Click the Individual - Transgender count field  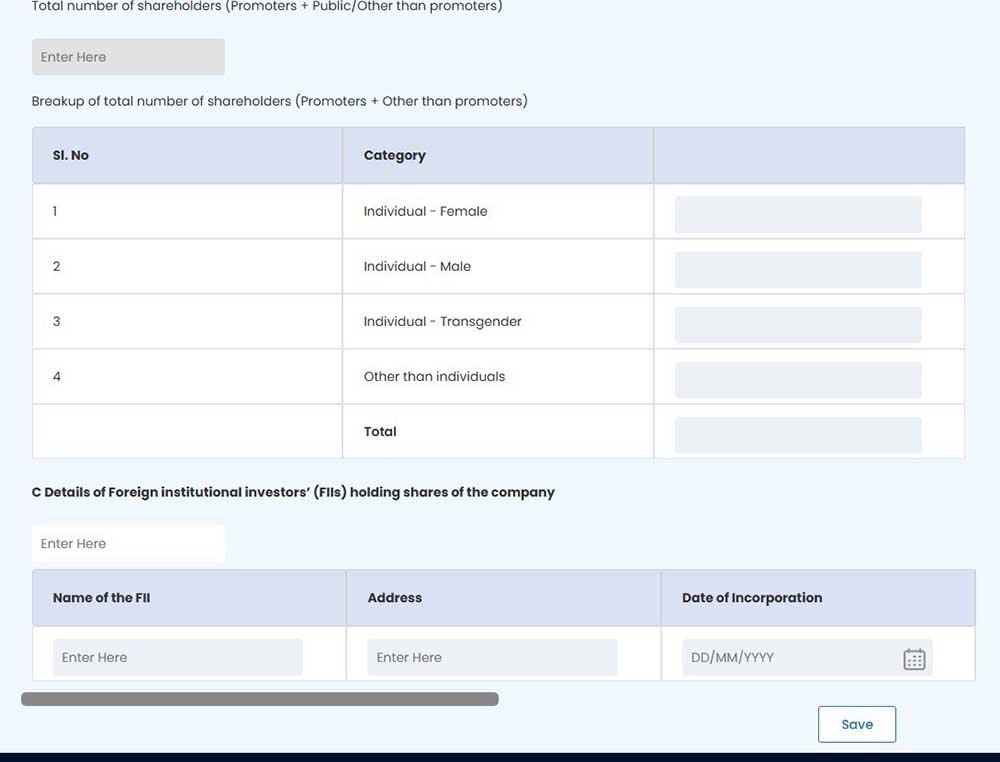pyautogui.click(x=797, y=325)
